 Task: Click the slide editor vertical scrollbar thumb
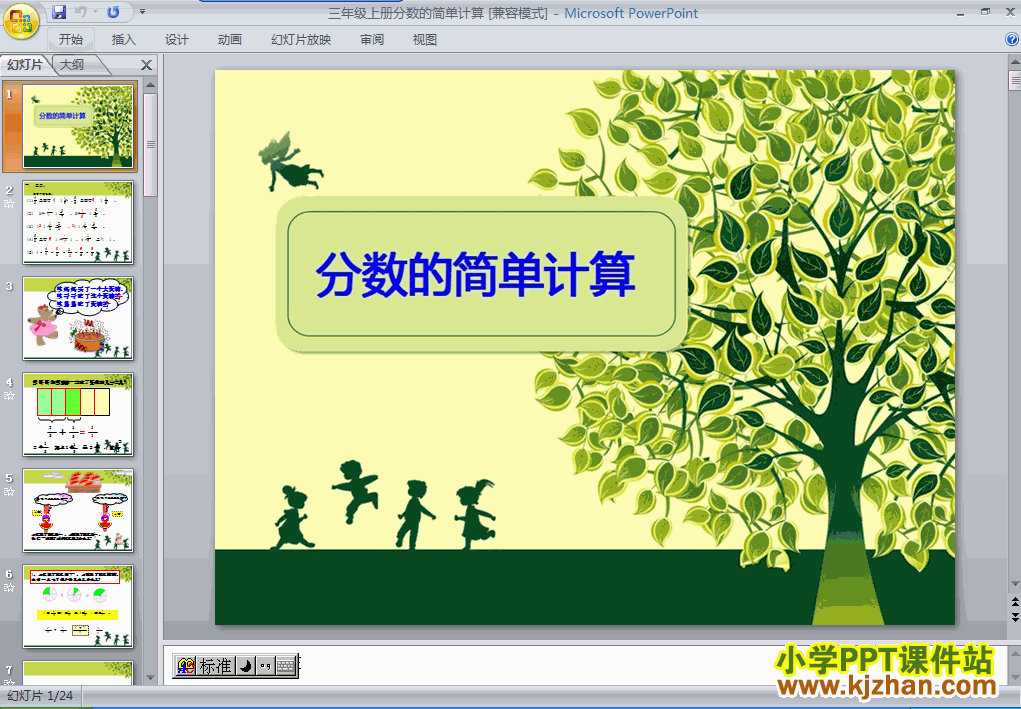pyautogui.click(x=1014, y=81)
